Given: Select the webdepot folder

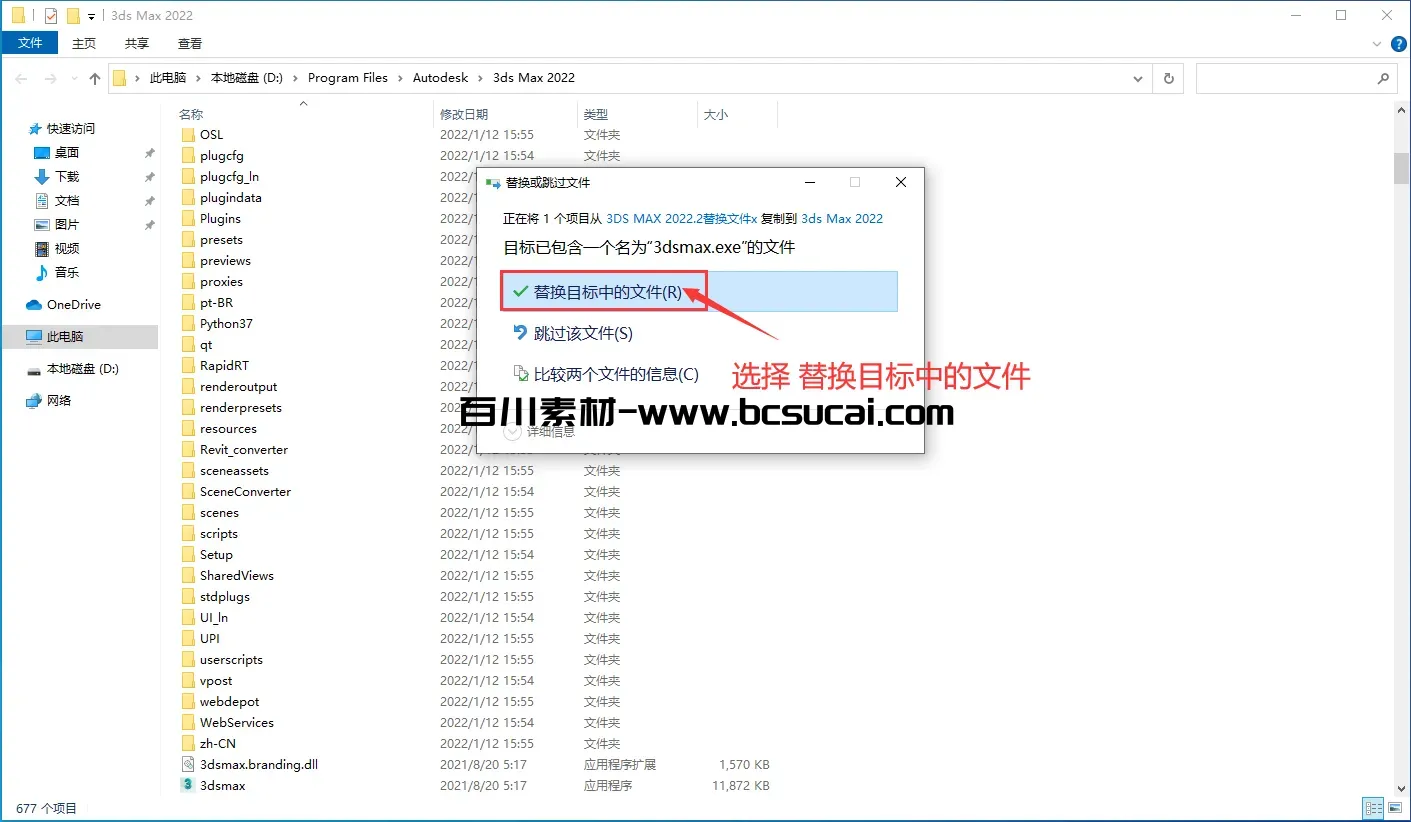Looking at the screenshot, I should click(x=229, y=702).
